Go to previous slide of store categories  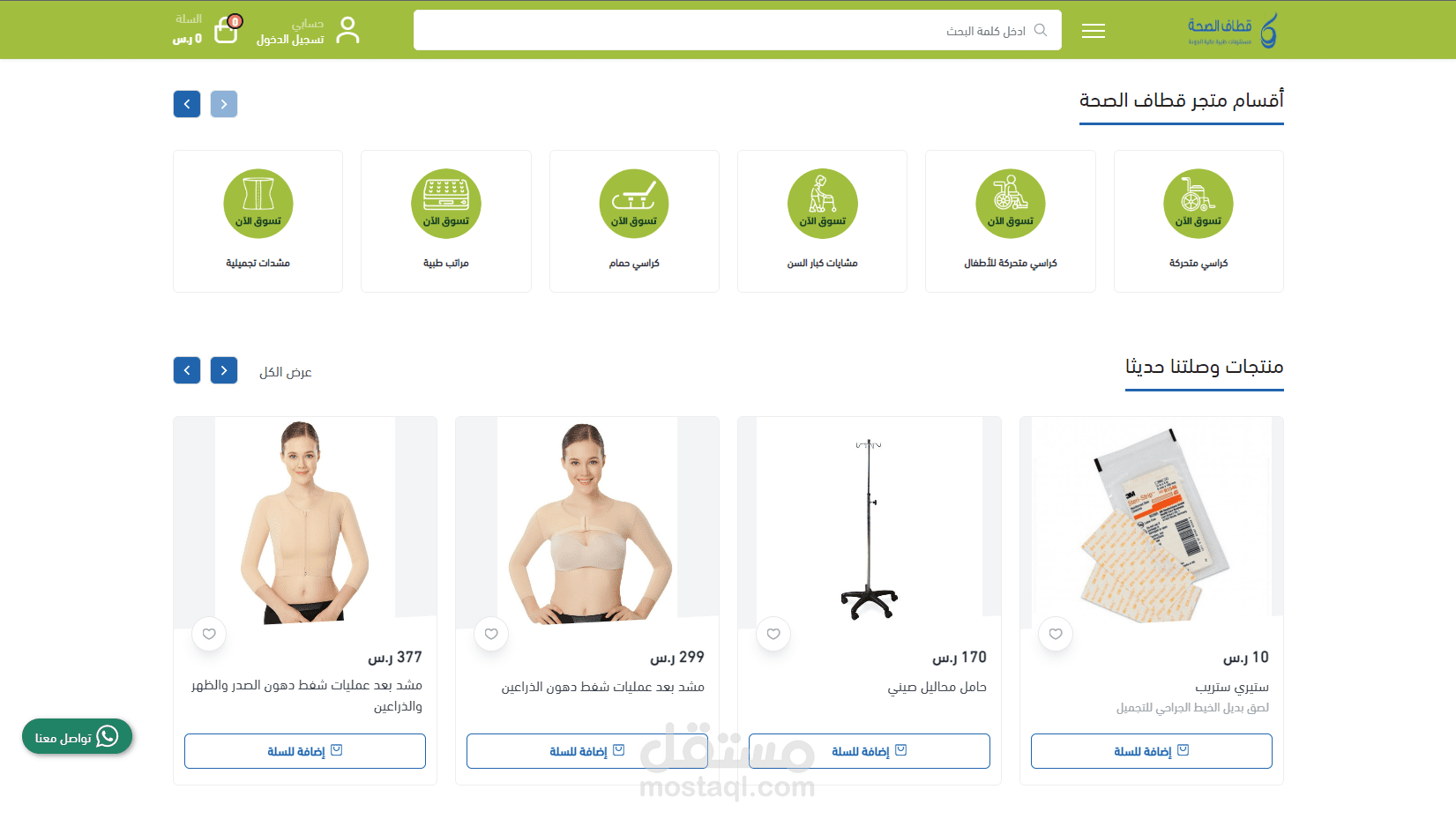tap(224, 104)
